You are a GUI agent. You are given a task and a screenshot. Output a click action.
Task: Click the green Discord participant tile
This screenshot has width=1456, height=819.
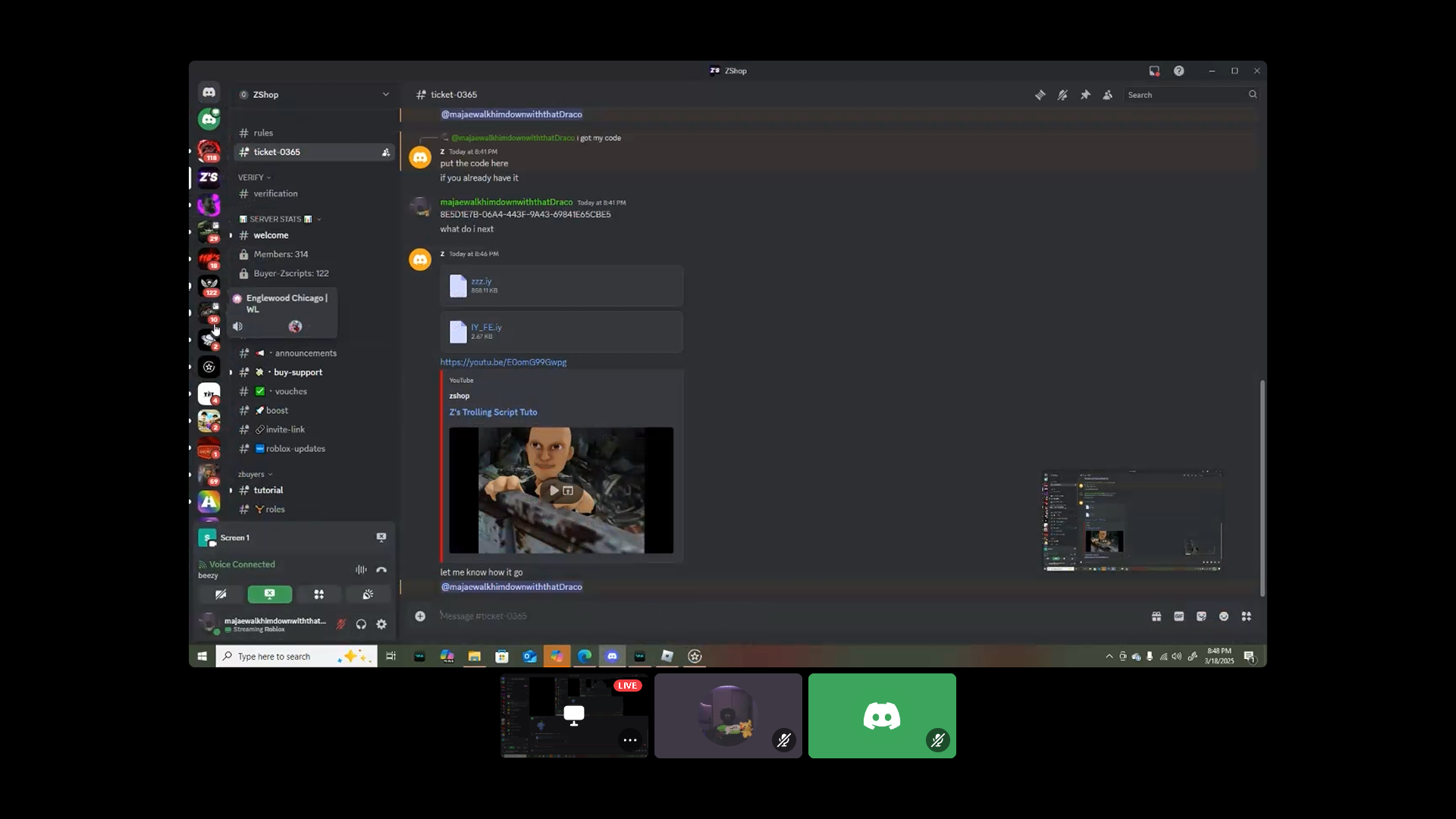882,716
